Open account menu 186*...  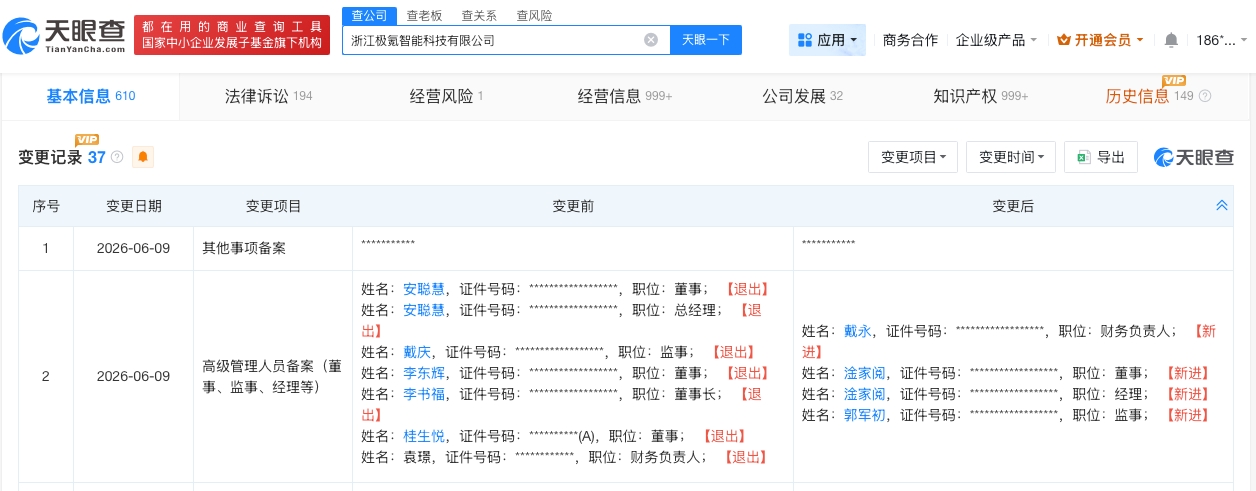[1222, 40]
